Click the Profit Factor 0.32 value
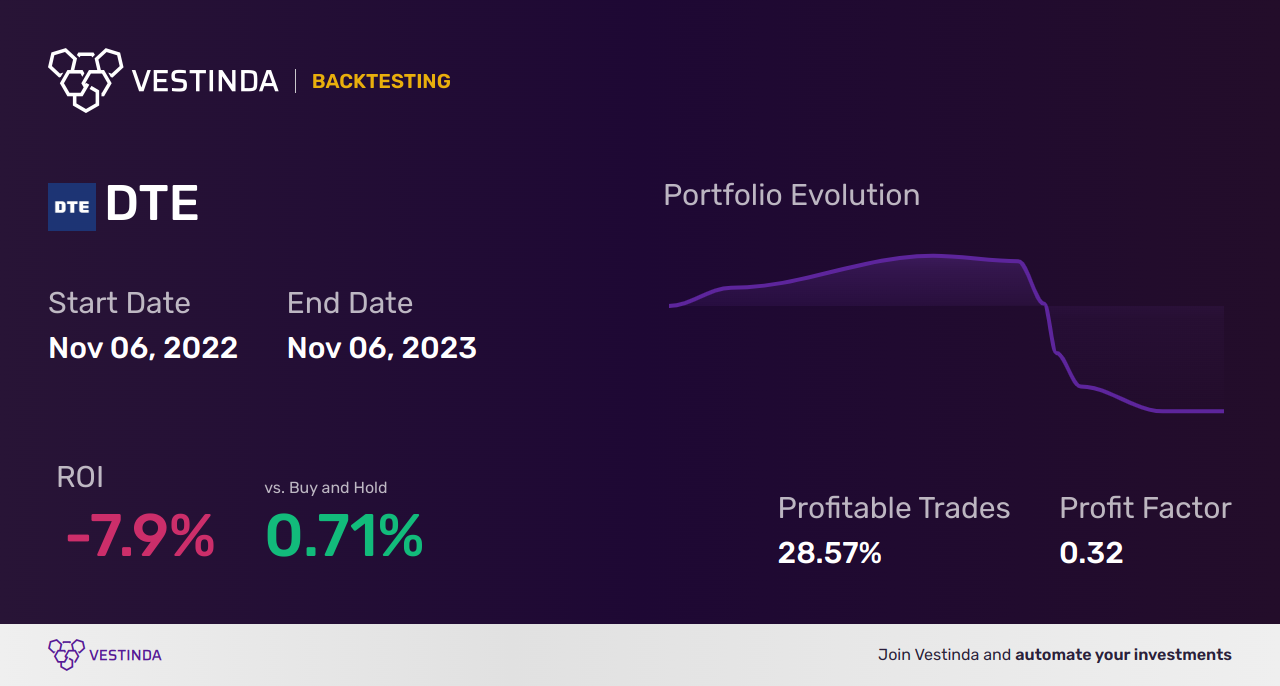Image resolution: width=1280 pixels, height=686 pixels. (1091, 553)
